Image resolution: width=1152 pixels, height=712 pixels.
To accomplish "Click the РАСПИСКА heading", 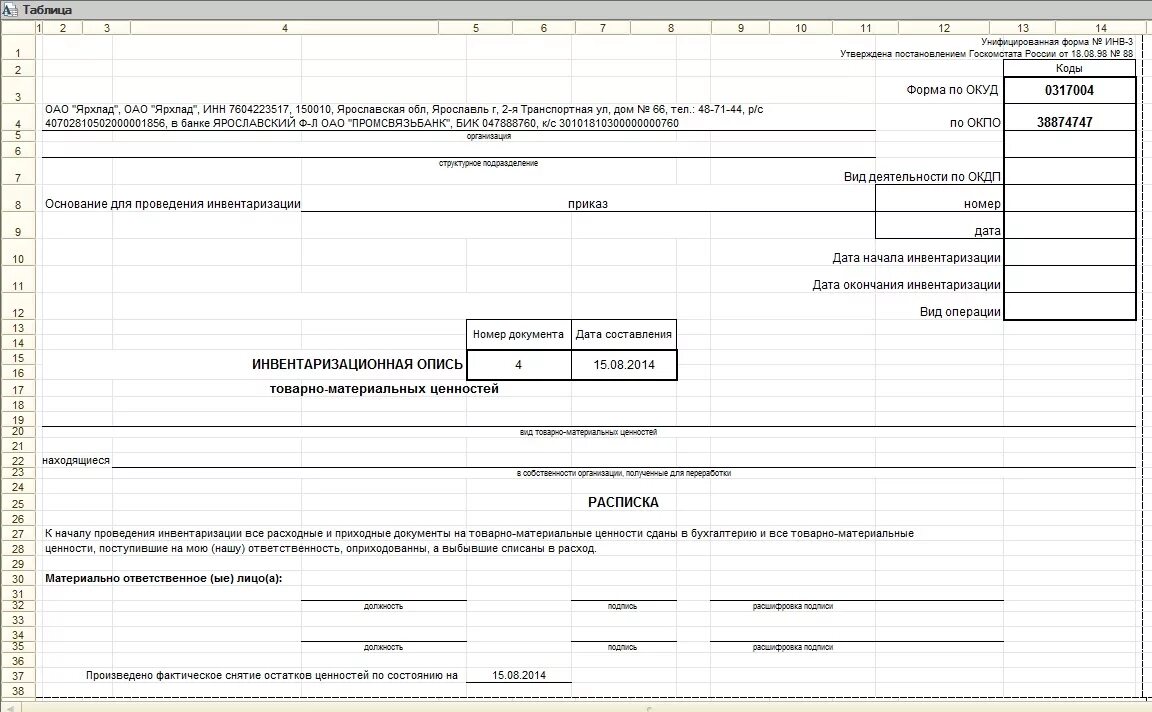I will pos(623,503).
